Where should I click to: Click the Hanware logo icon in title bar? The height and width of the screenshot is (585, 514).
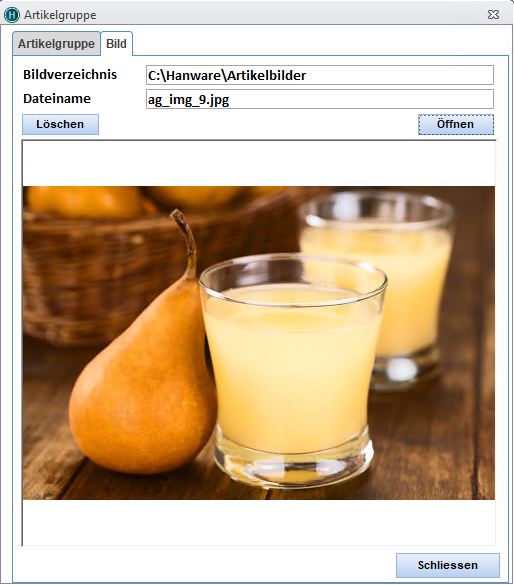12,15
